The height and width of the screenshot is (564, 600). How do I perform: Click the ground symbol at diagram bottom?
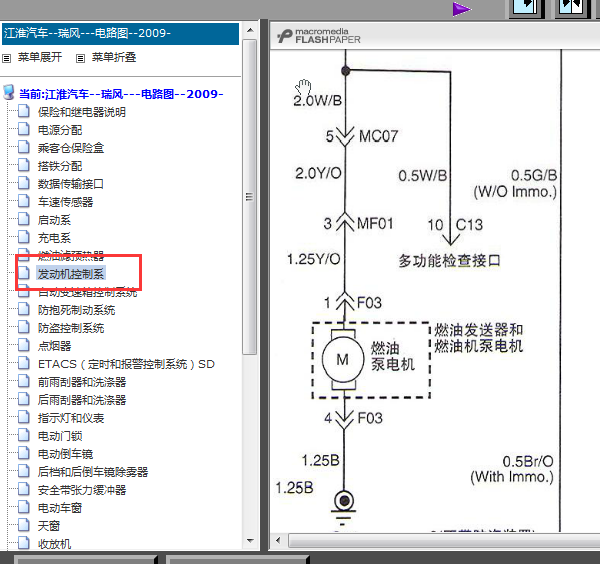(x=344, y=508)
